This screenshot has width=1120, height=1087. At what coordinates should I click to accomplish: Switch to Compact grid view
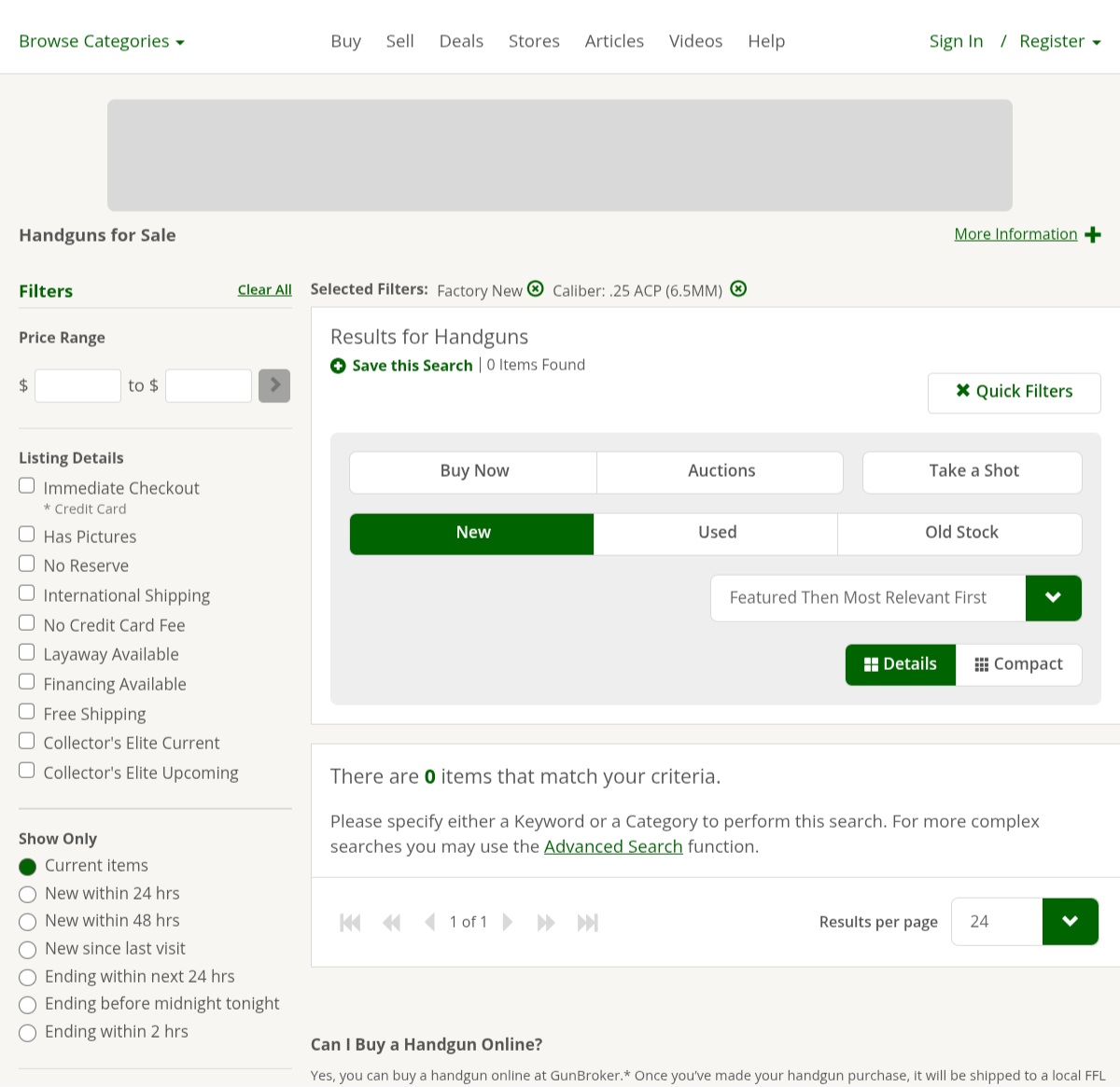pos(1019,664)
